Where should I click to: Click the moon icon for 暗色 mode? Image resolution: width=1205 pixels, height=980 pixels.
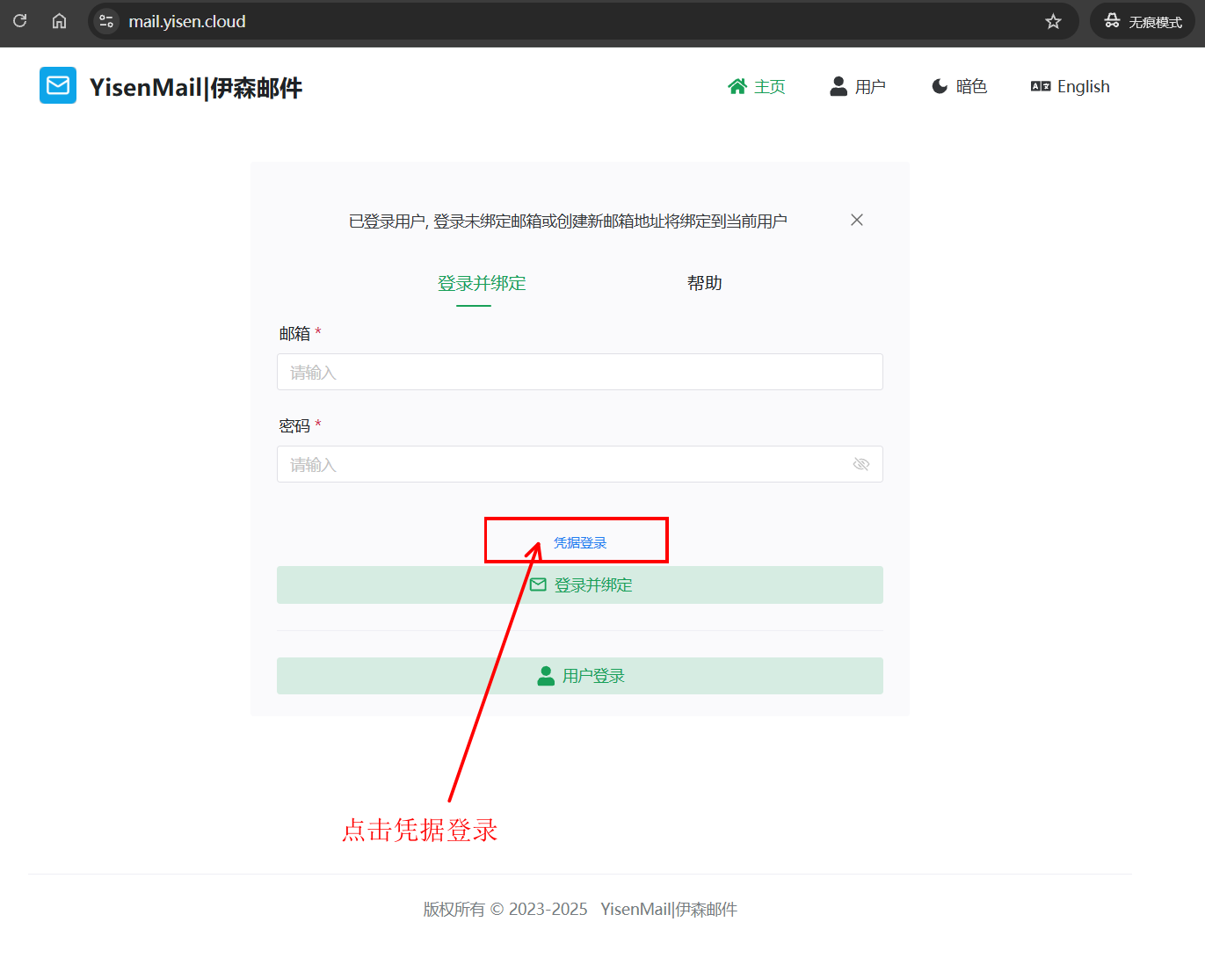pyautogui.click(x=939, y=85)
